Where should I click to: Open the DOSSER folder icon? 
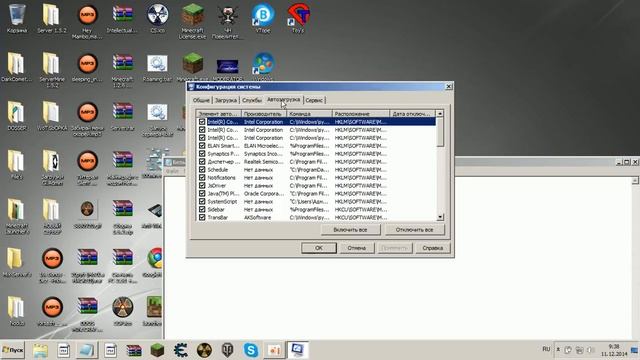[x=16, y=116]
